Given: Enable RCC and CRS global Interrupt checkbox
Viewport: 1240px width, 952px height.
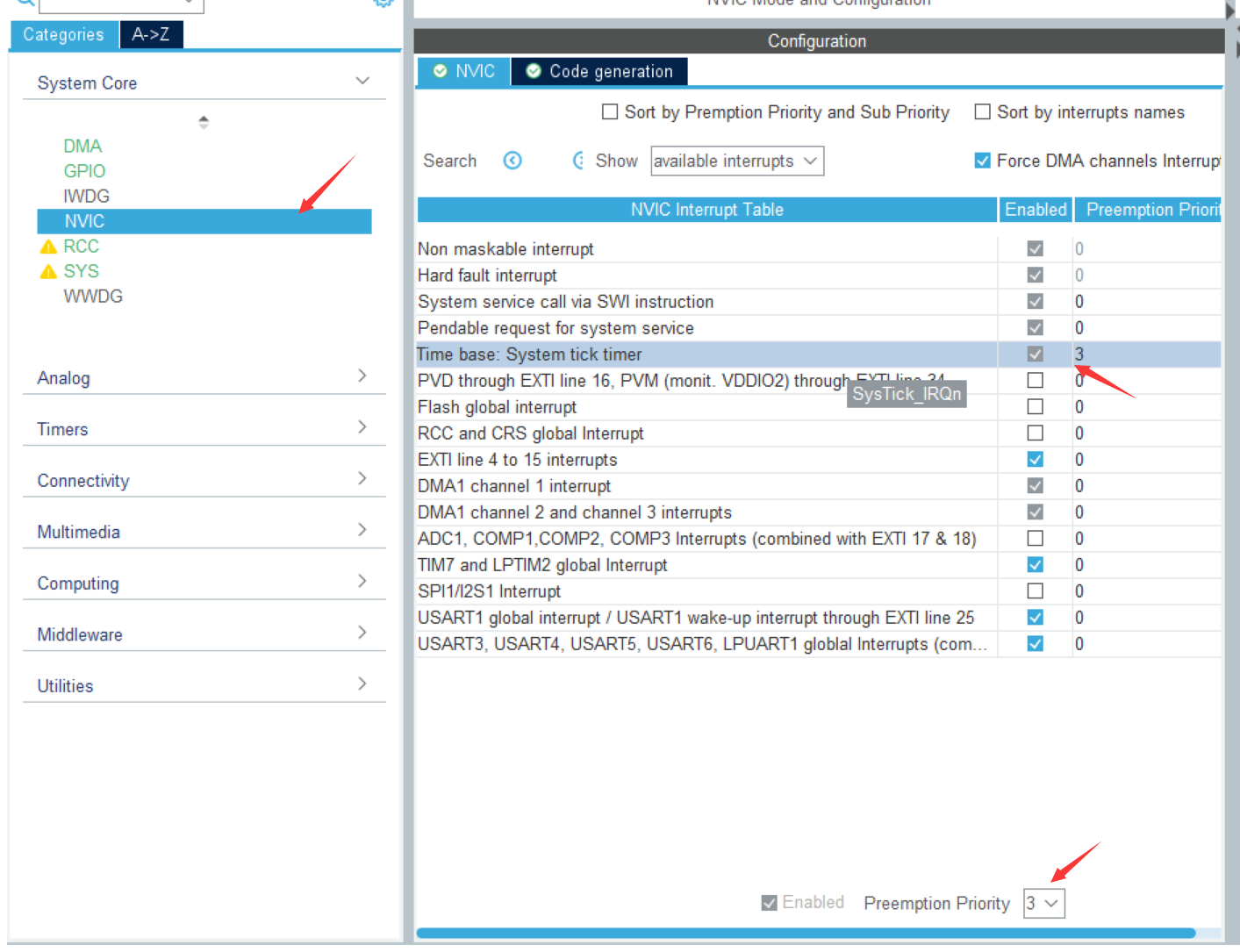Looking at the screenshot, I should pos(1036,433).
